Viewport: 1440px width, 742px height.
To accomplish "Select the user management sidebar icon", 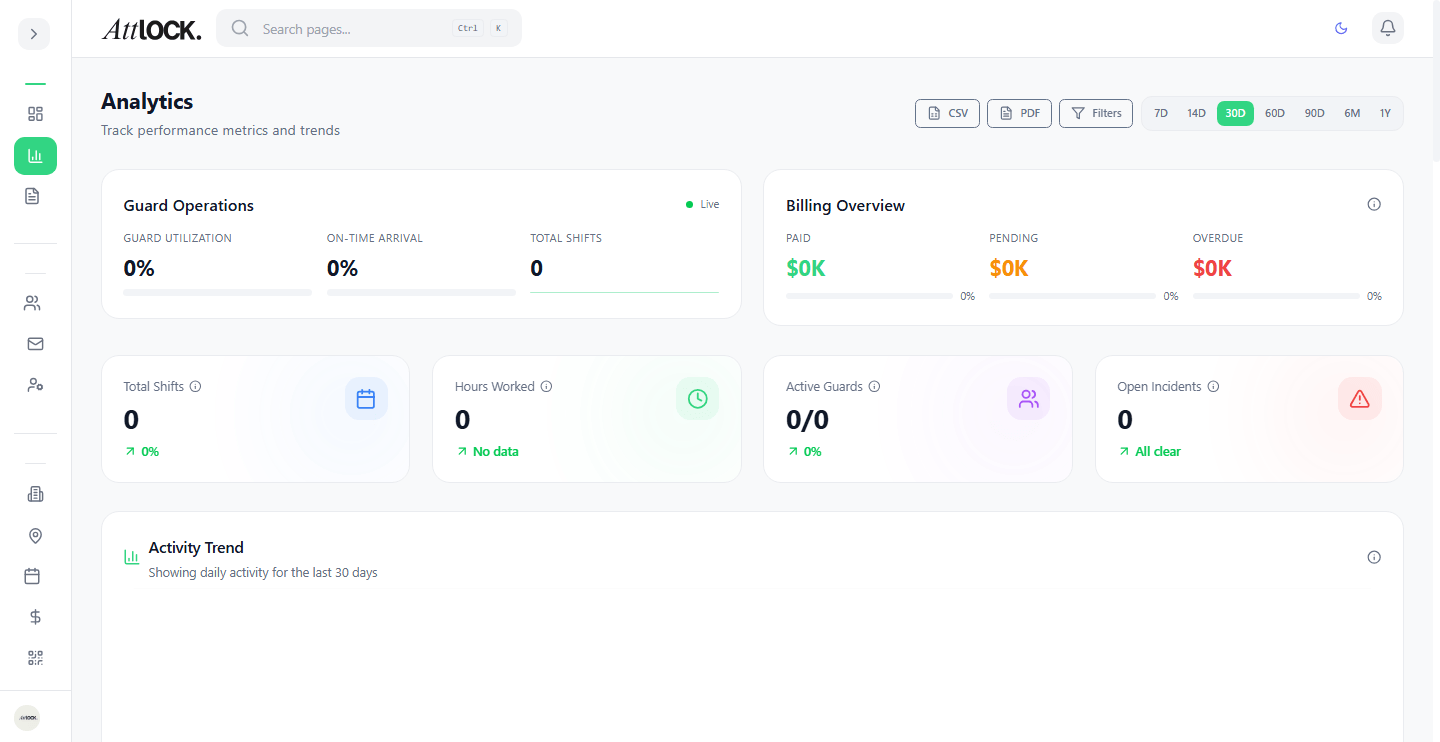I will (35, 384).
